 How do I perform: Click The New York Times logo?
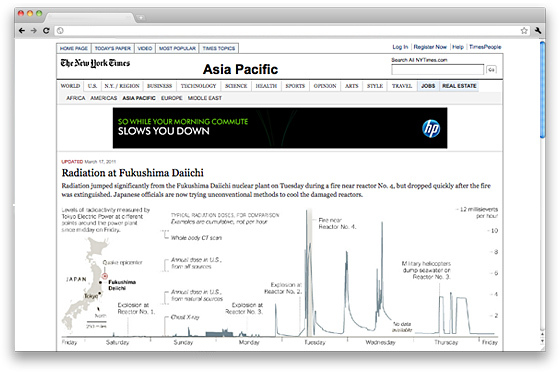(x=95, y=63)
